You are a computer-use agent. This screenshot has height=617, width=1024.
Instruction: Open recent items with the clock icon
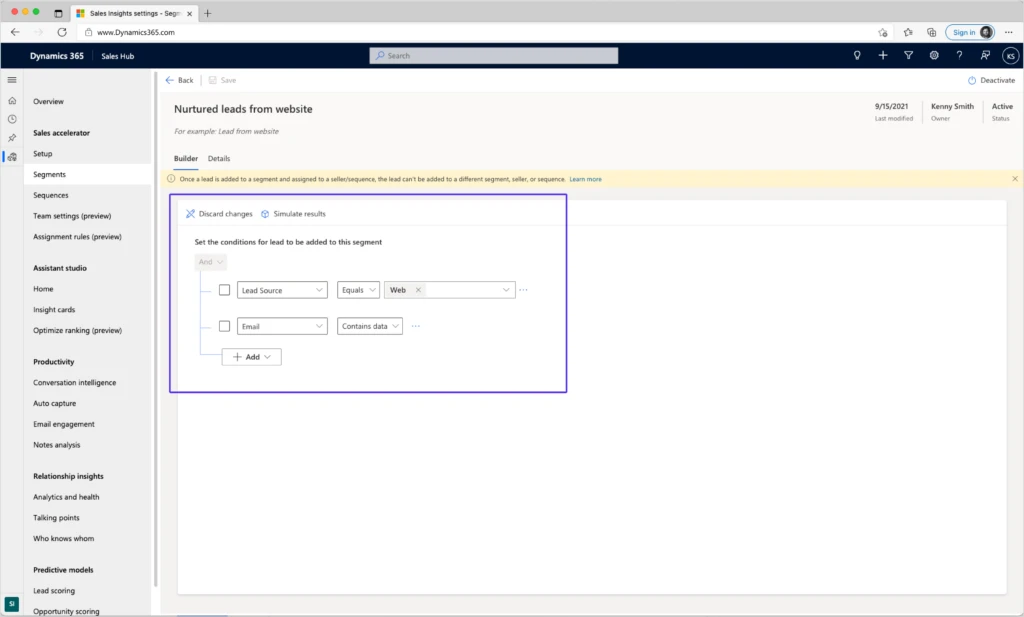coord(12,120)
